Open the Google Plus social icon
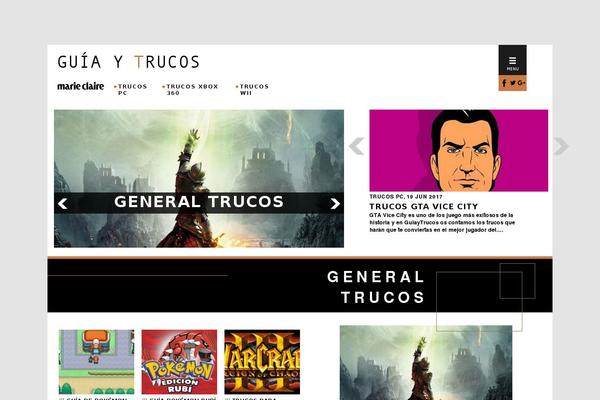This screenshot has width=600, height=400. (521, 83)
